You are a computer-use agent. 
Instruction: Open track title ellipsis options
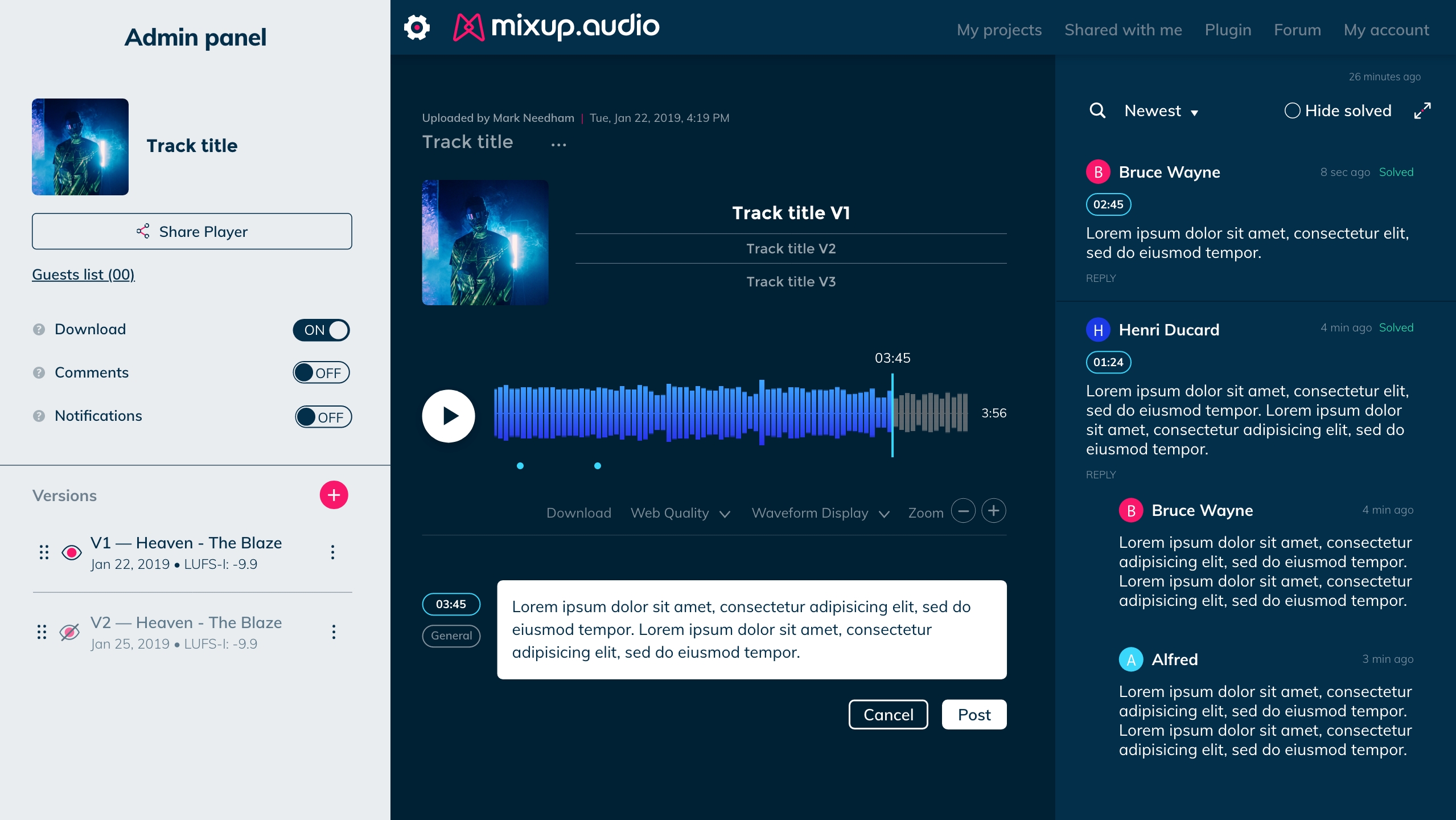[558, 145]
